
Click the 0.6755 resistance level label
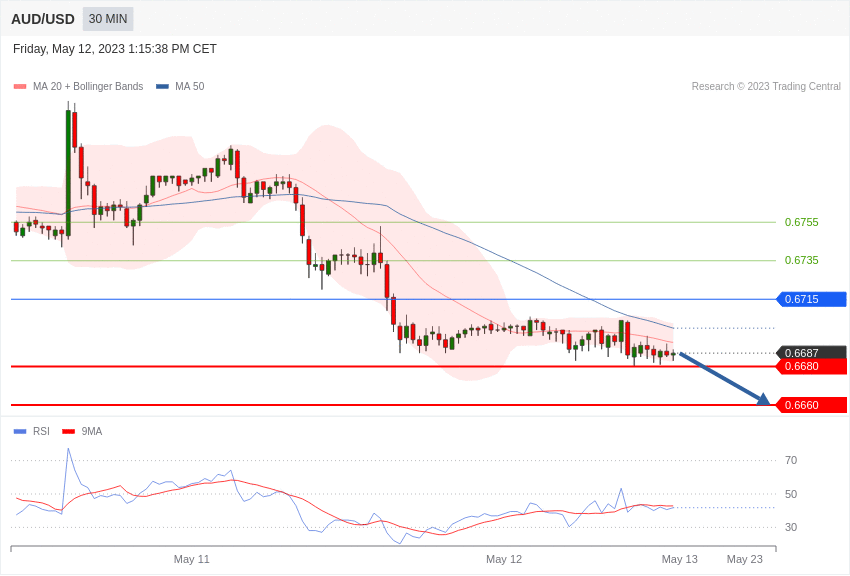pos(801,222)
